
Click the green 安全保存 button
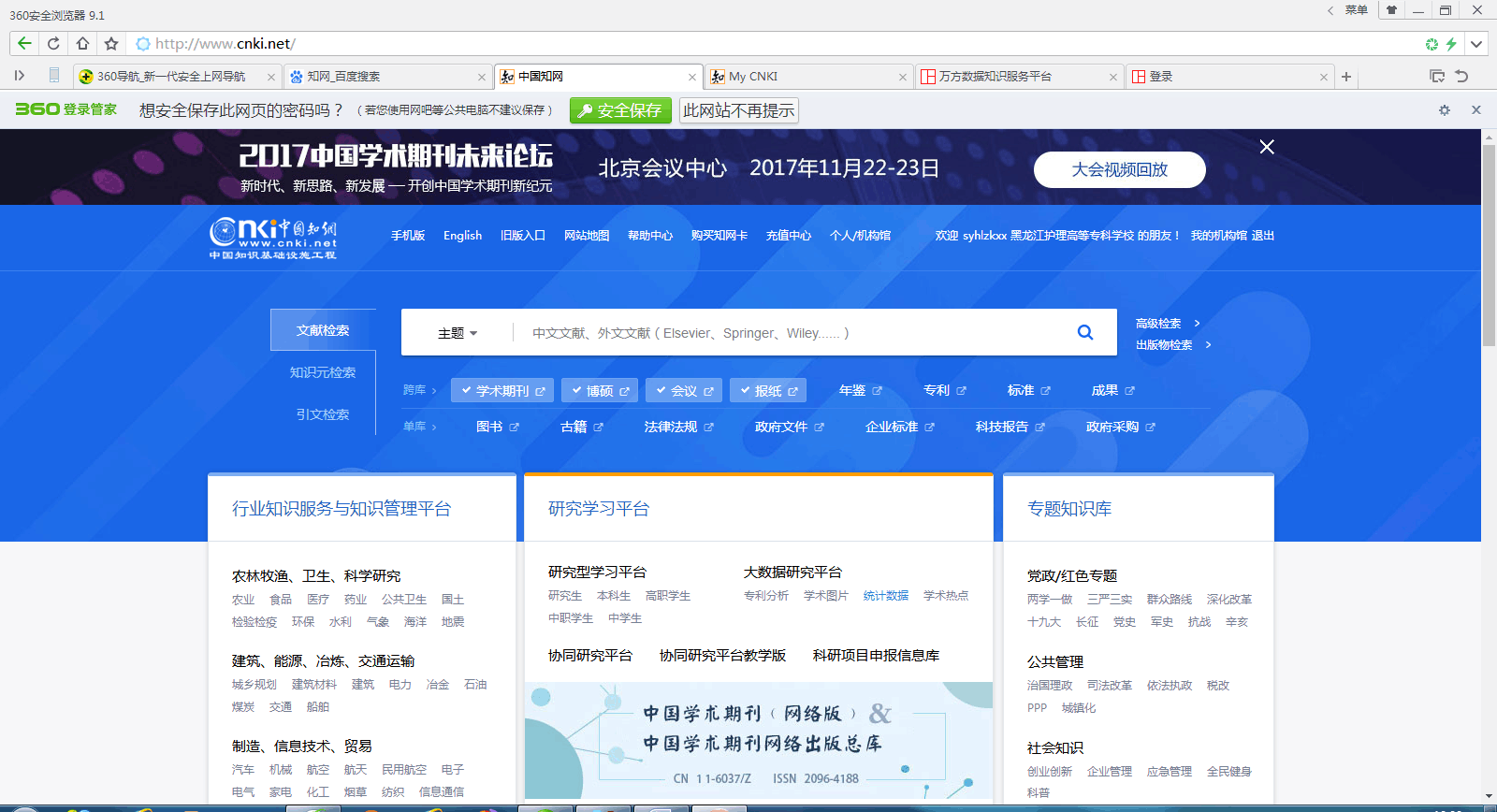[622, 110]
